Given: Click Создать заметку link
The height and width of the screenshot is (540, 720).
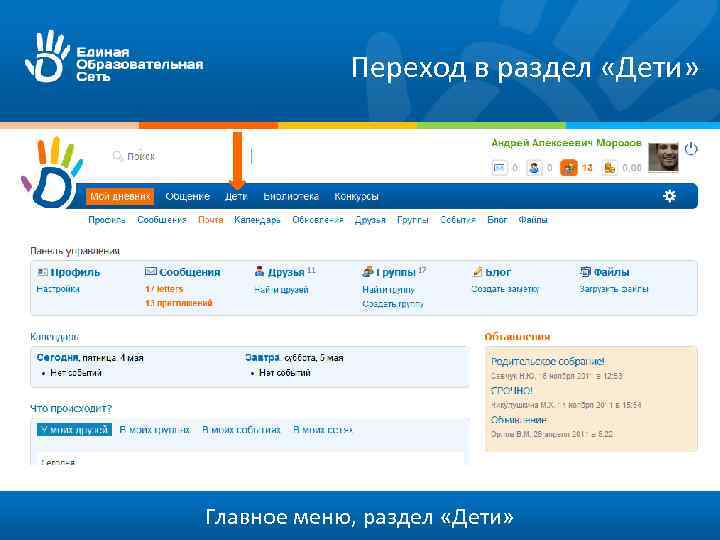Looking at the screenshot, I should tap(505, 289).
